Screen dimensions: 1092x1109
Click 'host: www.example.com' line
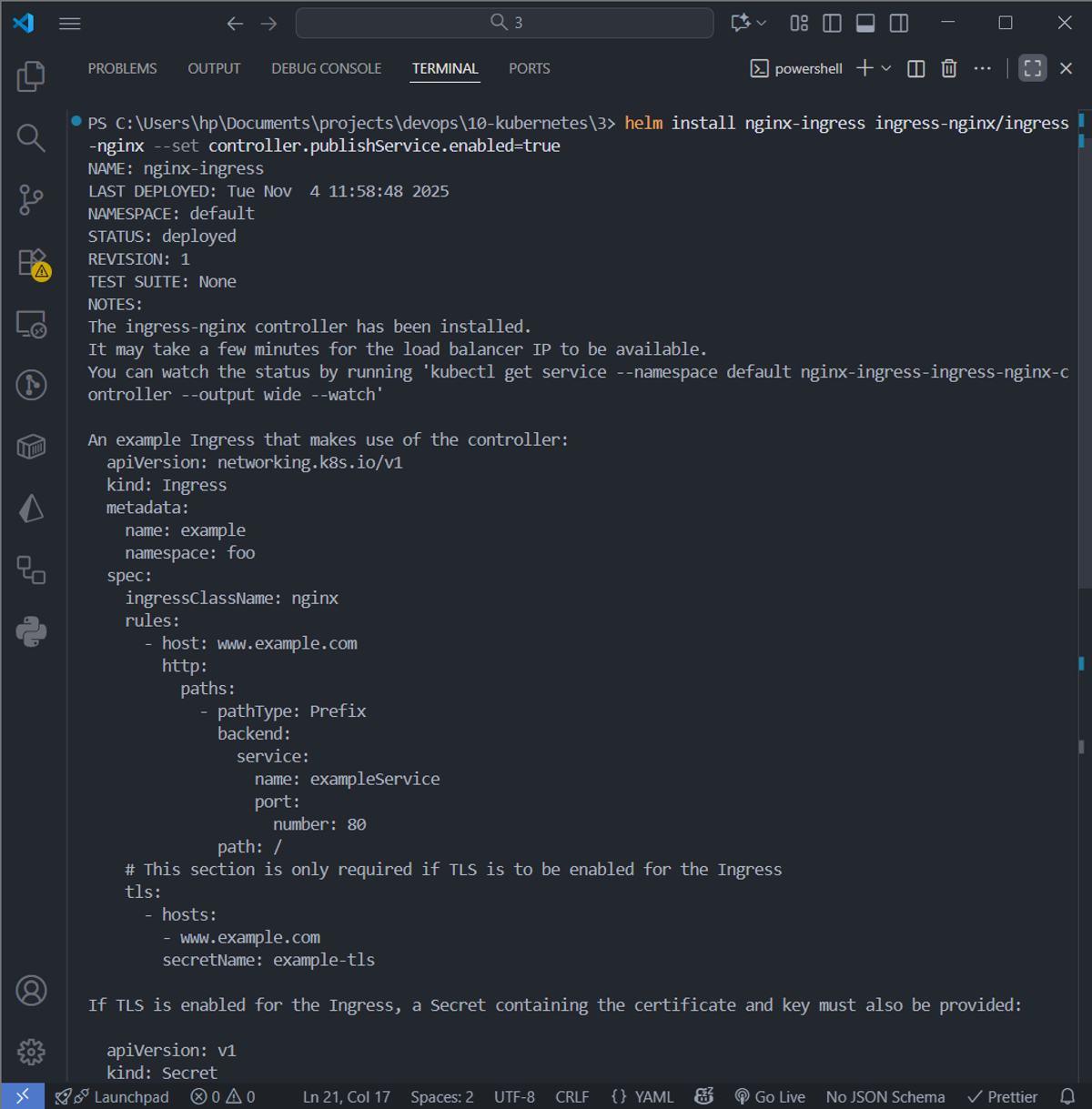click(259, 643)
